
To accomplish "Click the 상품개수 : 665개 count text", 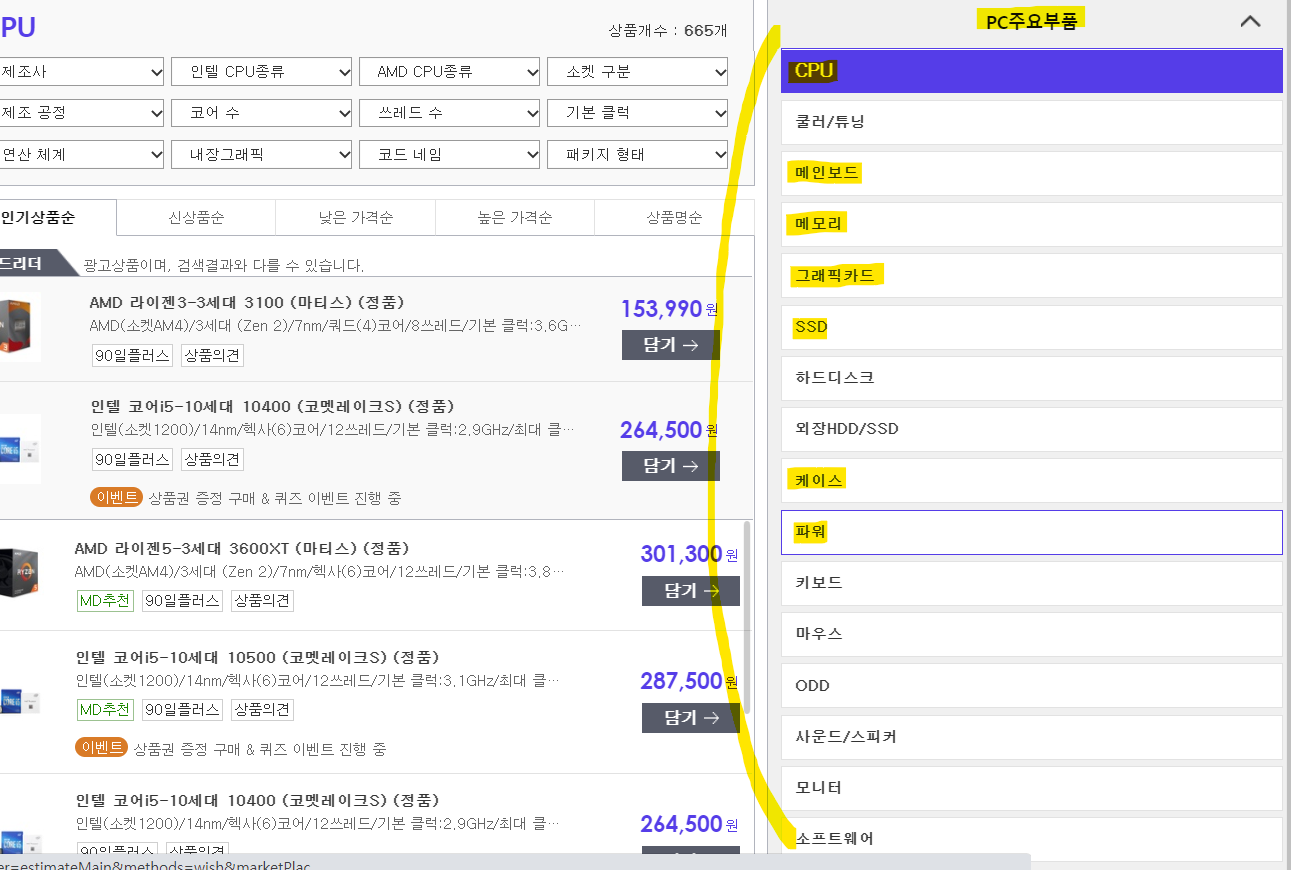I will pos(668,31).
